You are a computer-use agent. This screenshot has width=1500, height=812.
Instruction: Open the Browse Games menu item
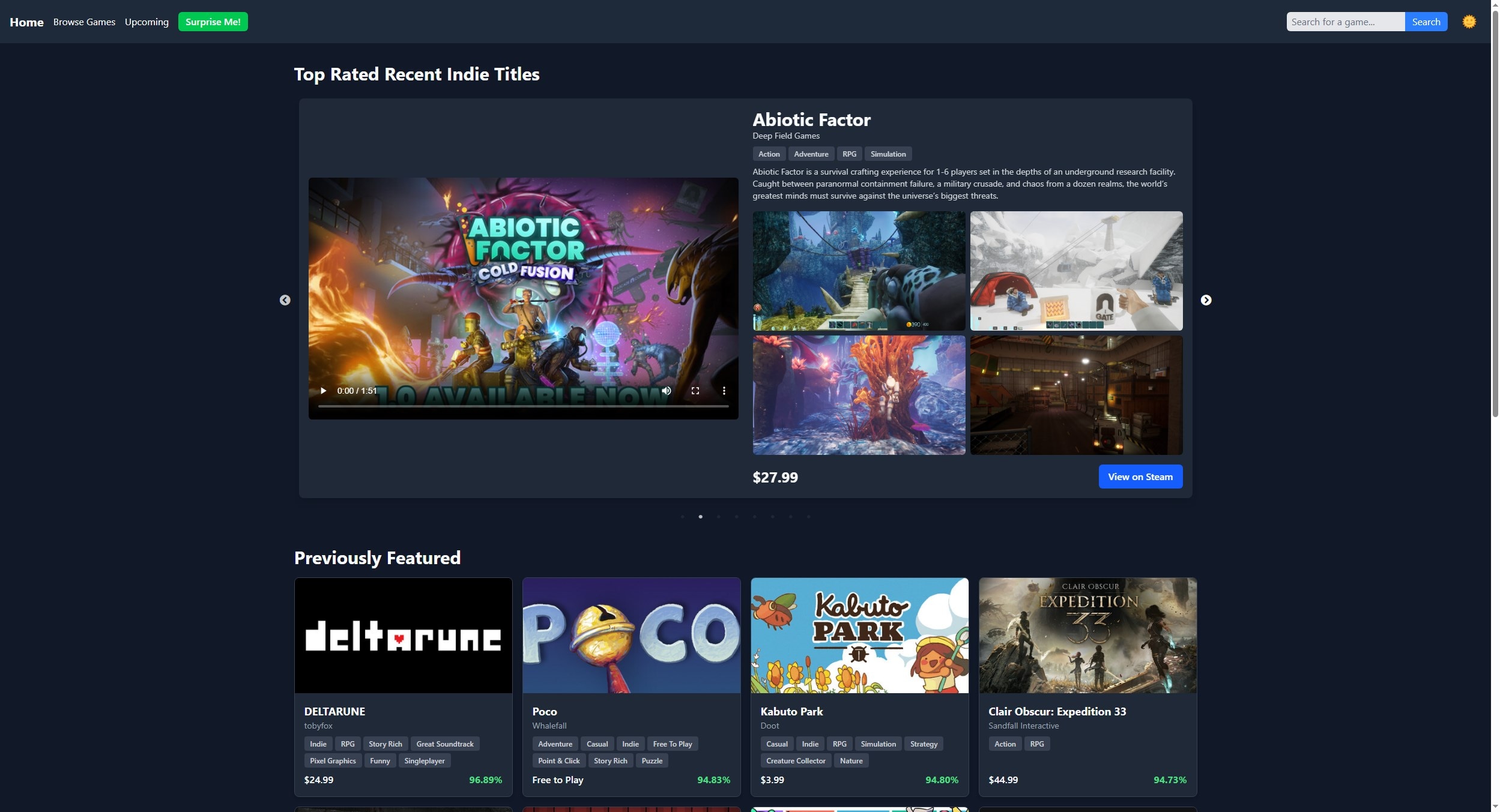[84, 22]
